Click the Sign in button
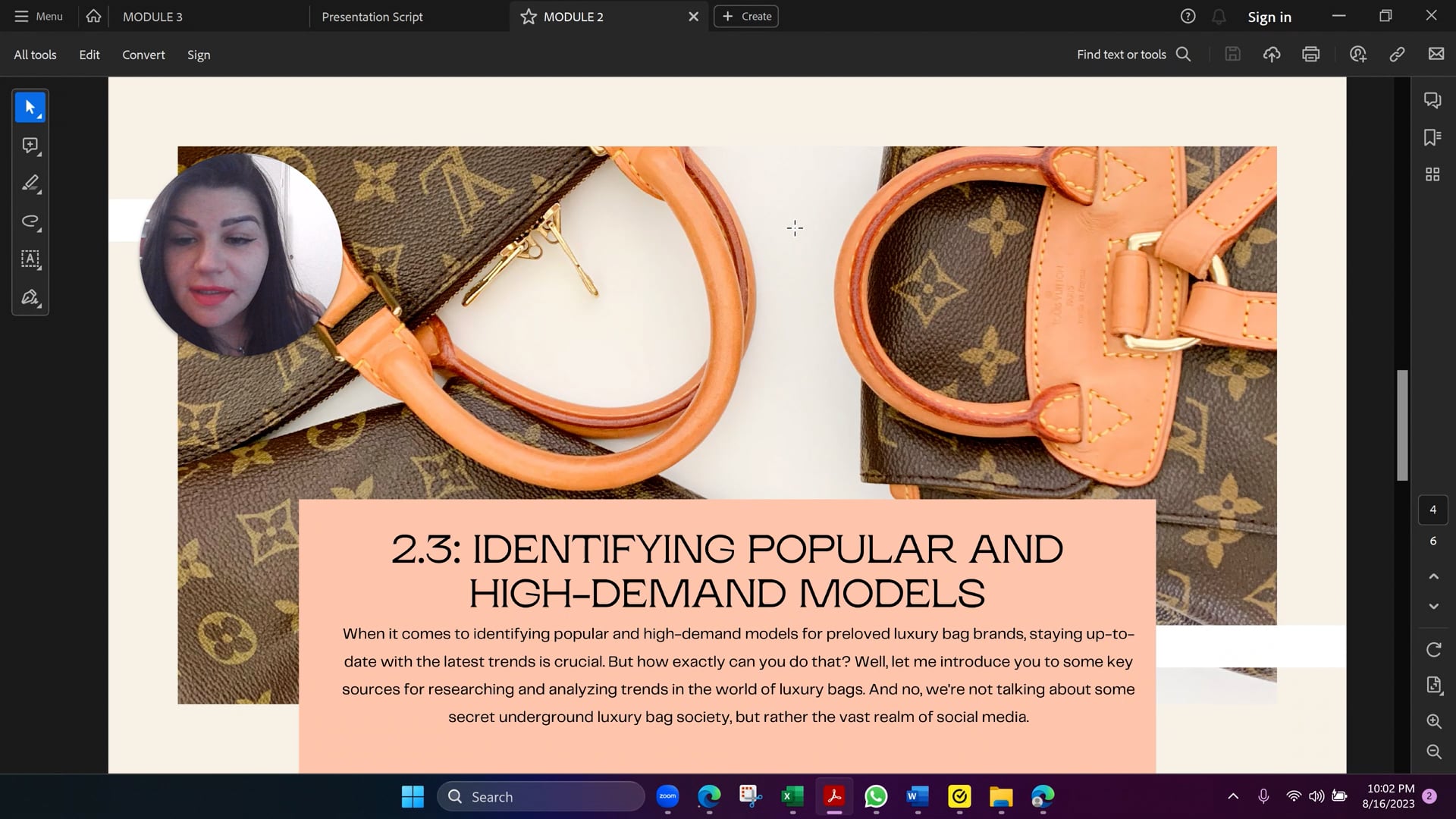Viewport: 1456px width, 819px height. pos(1270,16)
